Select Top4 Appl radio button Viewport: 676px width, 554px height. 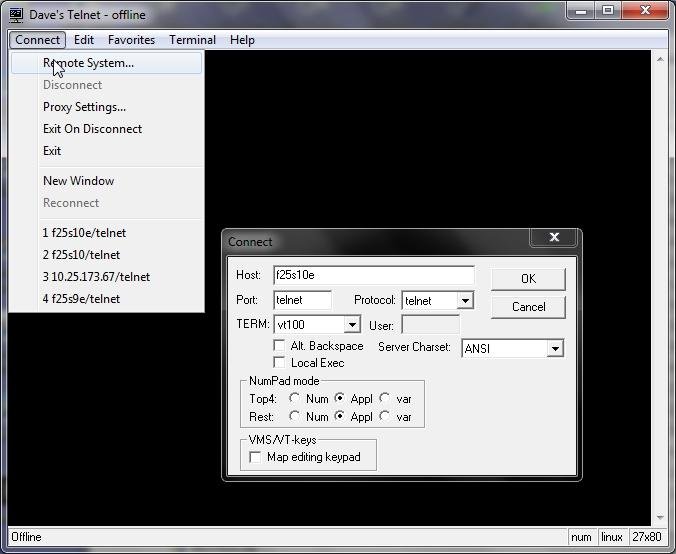pos(340,398)
